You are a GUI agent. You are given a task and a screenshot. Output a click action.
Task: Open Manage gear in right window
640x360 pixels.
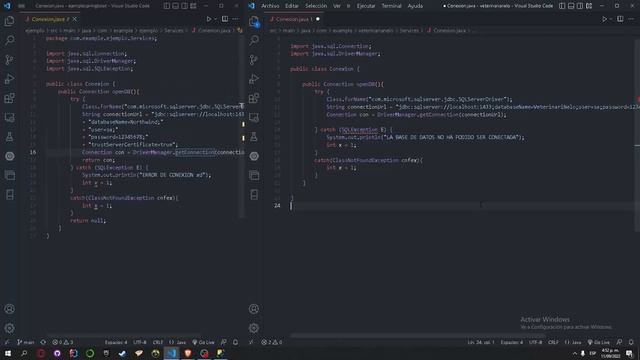tap(254, 328)
